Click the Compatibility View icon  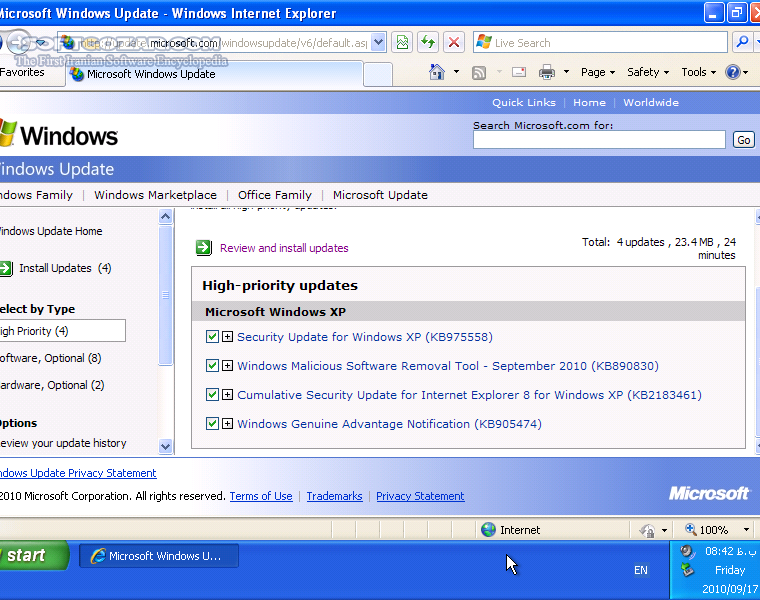pos(402,43)
